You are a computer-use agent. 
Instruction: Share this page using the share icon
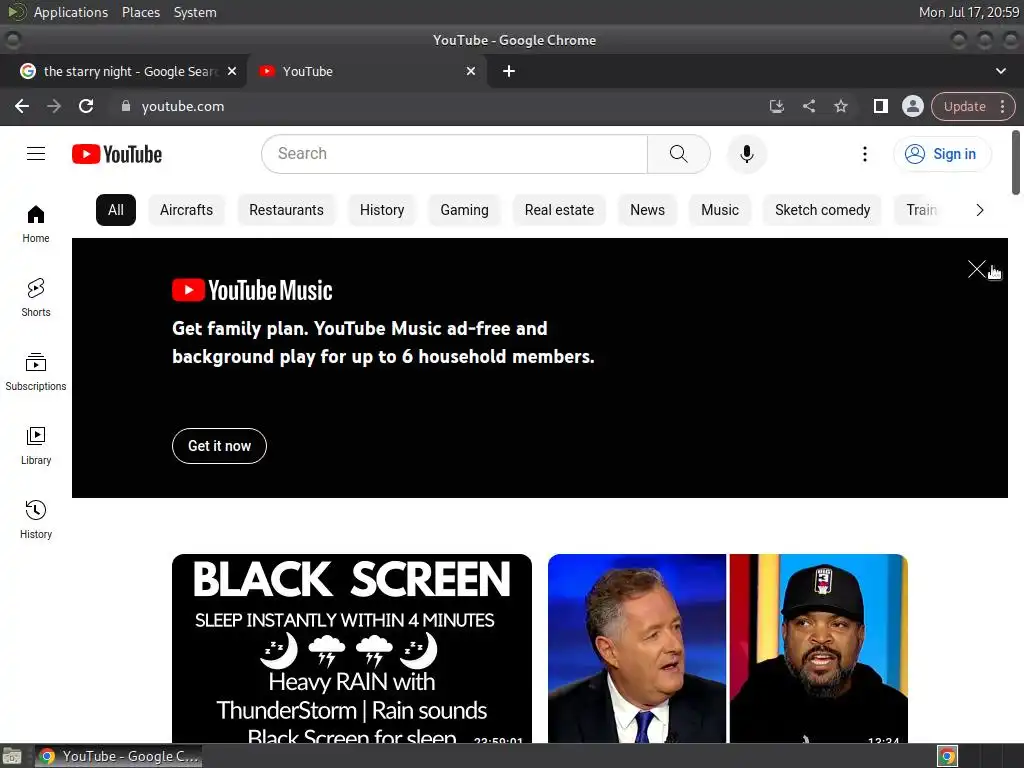[808, 106]
